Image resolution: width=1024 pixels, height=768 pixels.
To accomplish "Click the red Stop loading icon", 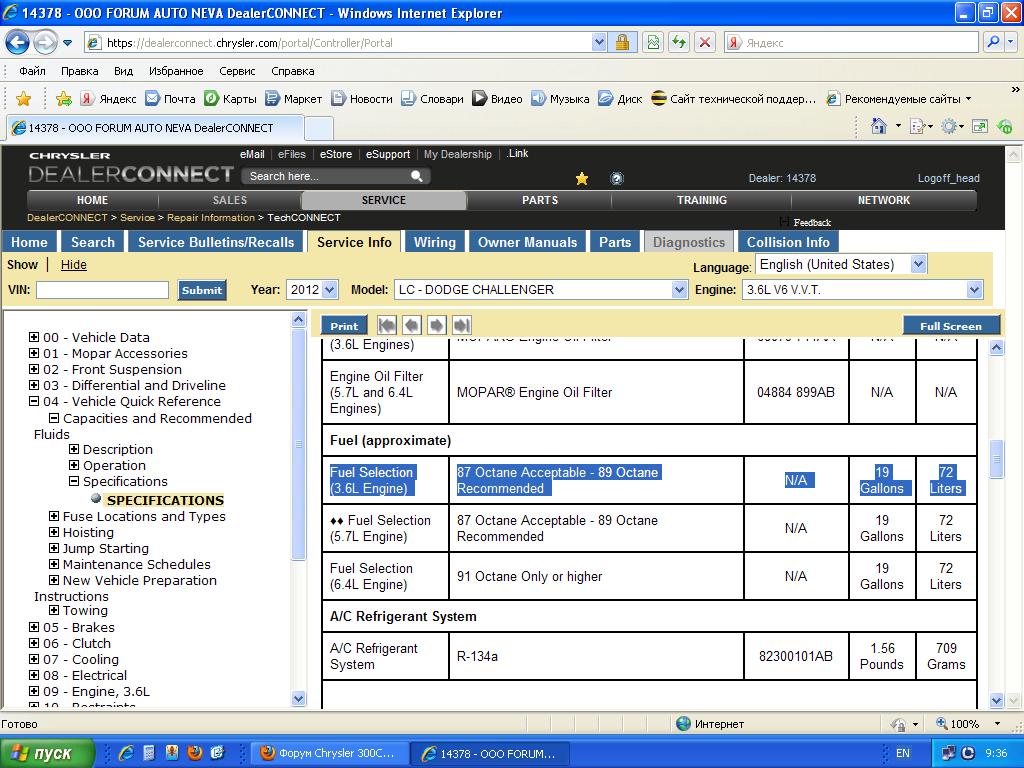I will [x=705, y=43].
